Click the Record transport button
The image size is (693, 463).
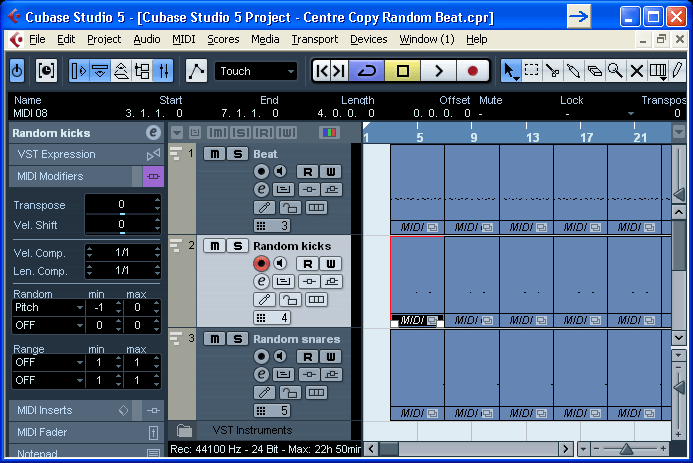point(472,71)
